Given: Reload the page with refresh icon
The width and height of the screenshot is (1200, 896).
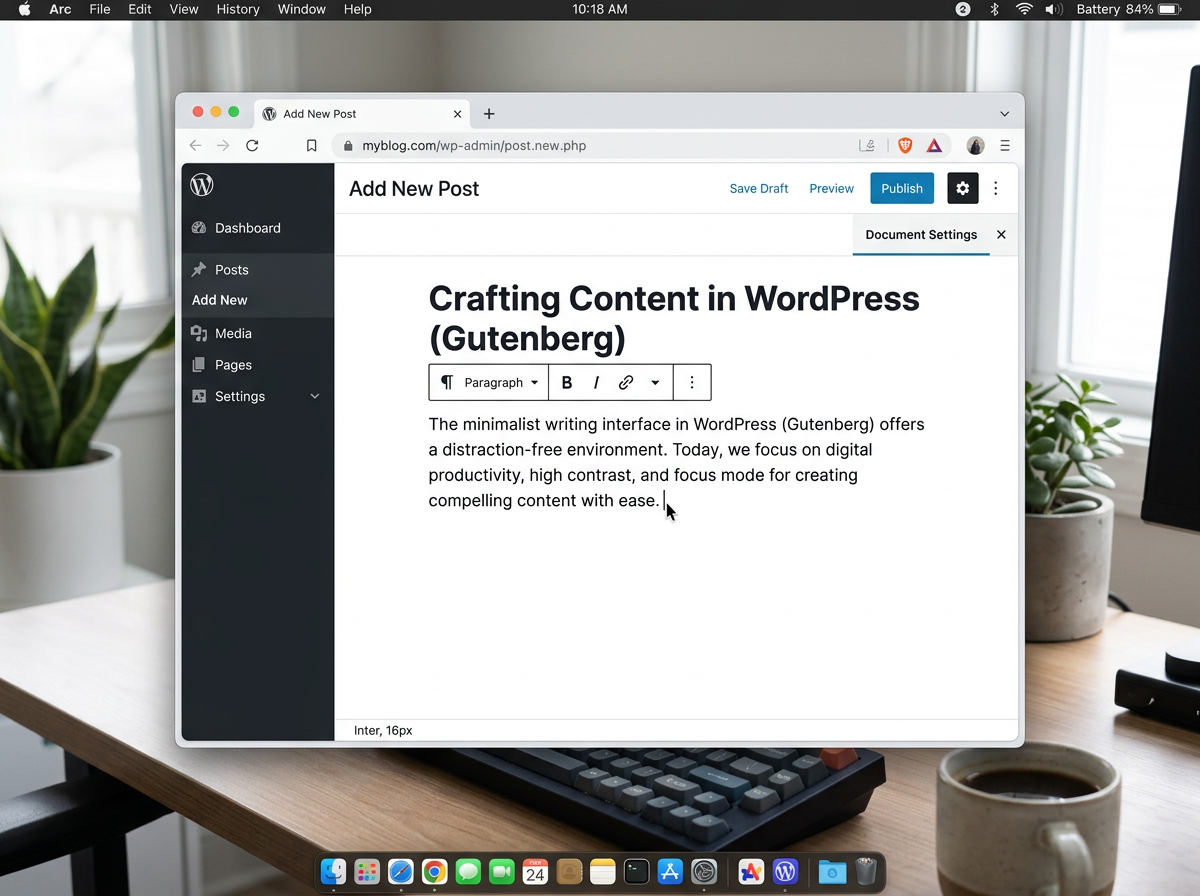Looking at the screenshot, I should (x=252, y=146).
